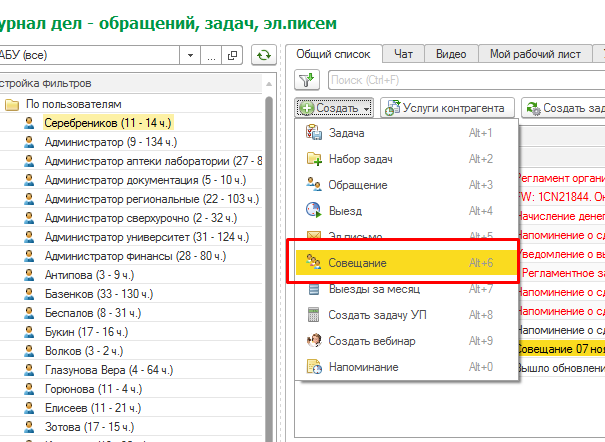Screen dimensions: 605x442
Task: Click the green refresh icon button
Action: (x=264, y=56)
